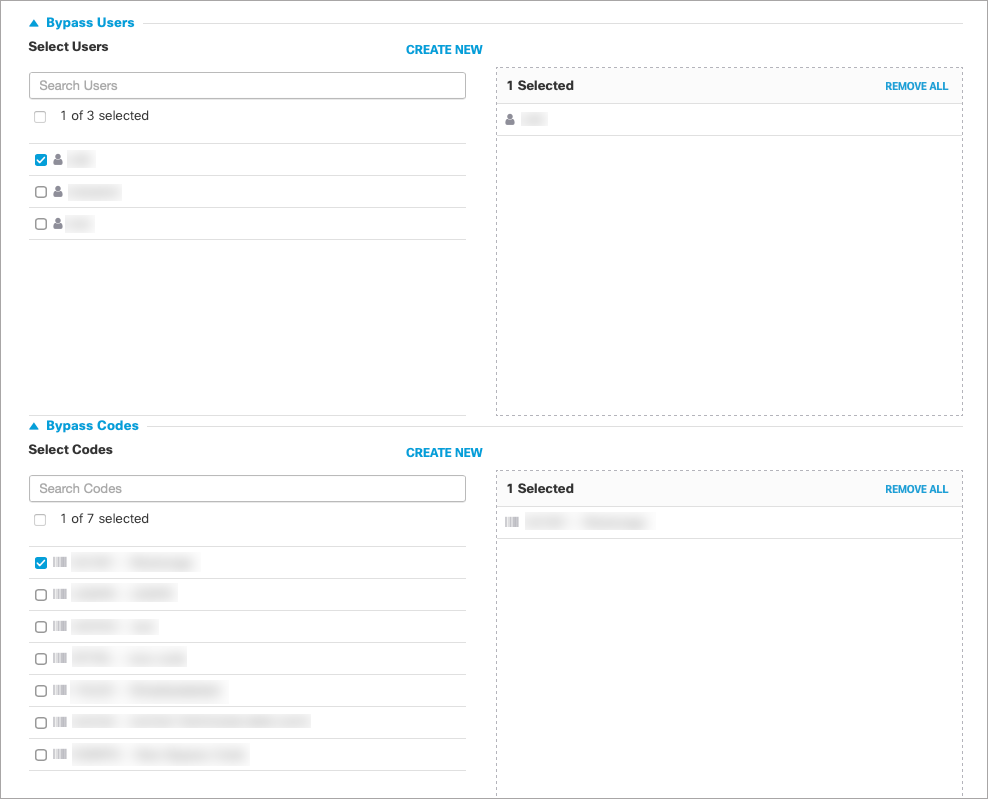Click the 'Select Users' heading
The width and height of the screenshot is (988, 799).
tap(68, 47)
